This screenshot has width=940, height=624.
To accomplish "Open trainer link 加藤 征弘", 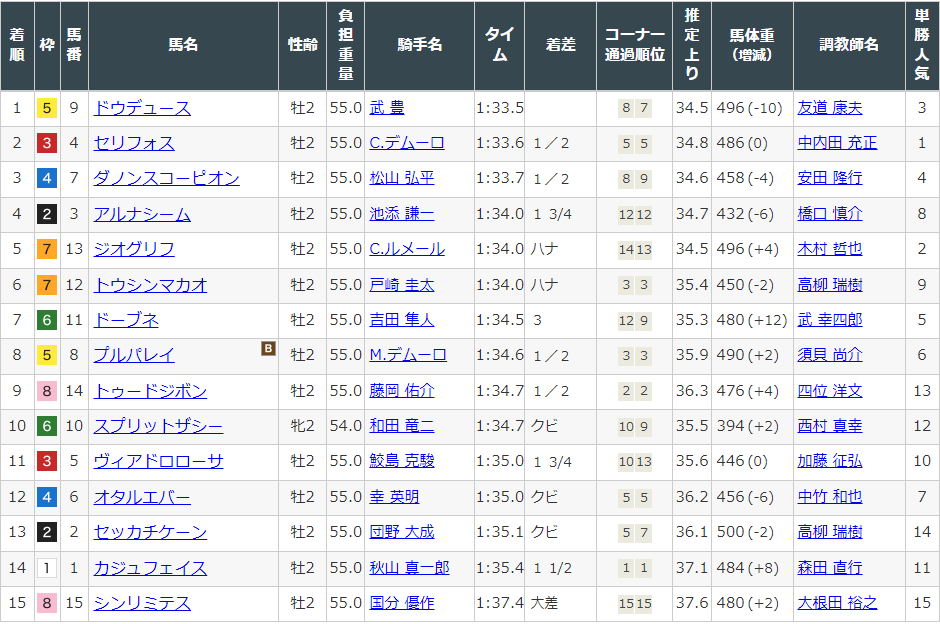I will point(830,461).
